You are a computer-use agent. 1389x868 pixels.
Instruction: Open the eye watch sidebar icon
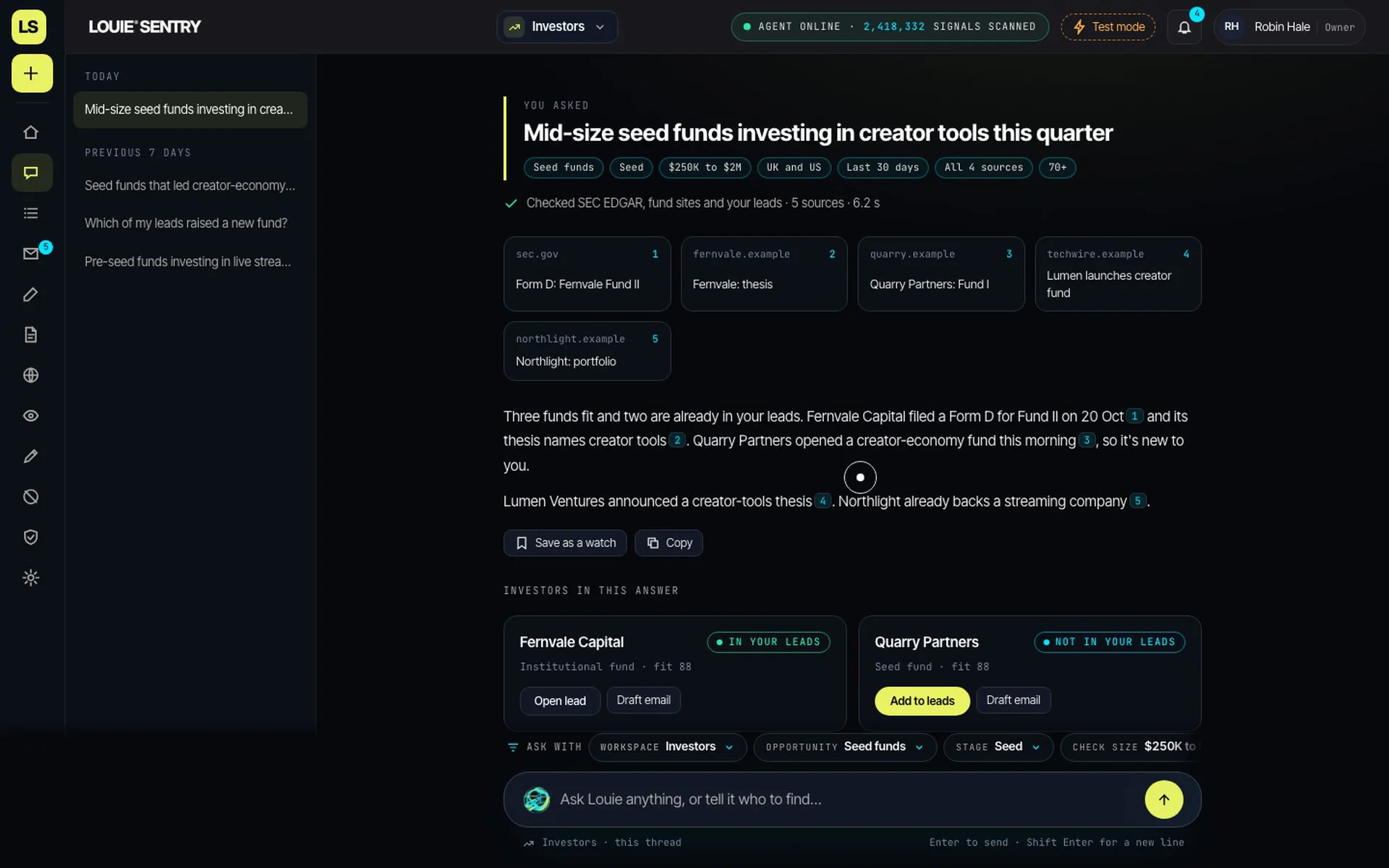[31, 416]
